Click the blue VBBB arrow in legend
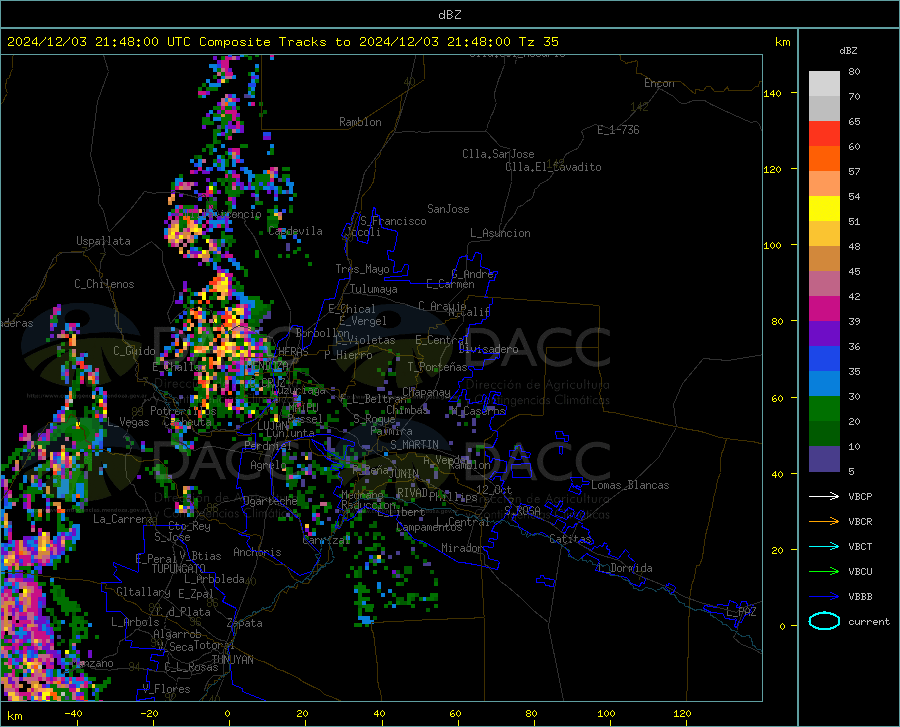This screenshot has width=900, height=727. [x=824, y=597]
